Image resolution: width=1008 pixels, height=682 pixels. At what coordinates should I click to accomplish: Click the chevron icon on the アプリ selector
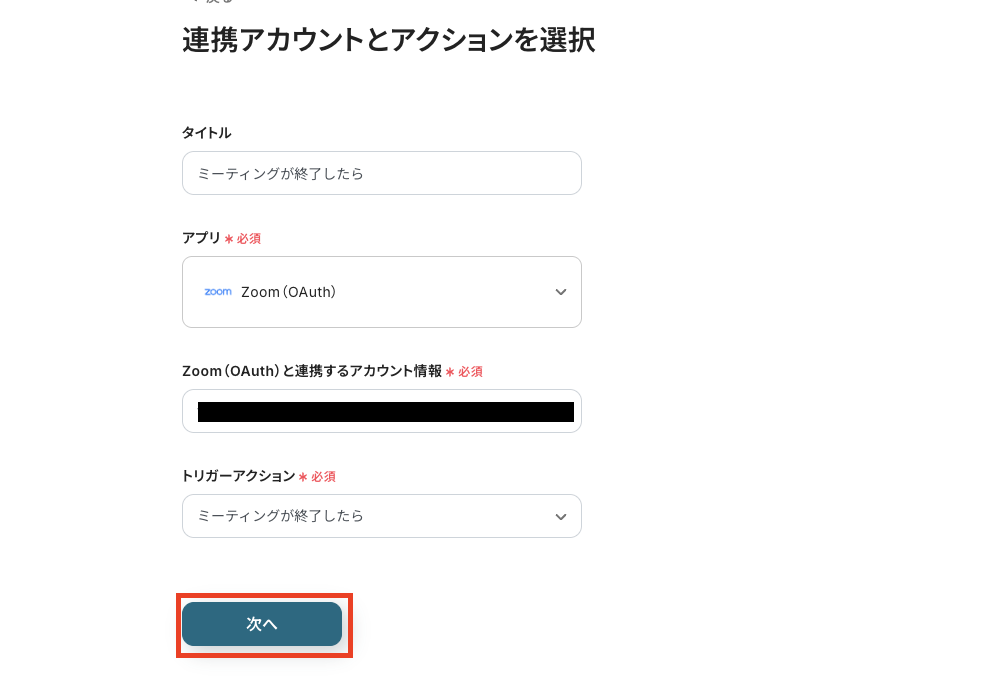(561, 291)
